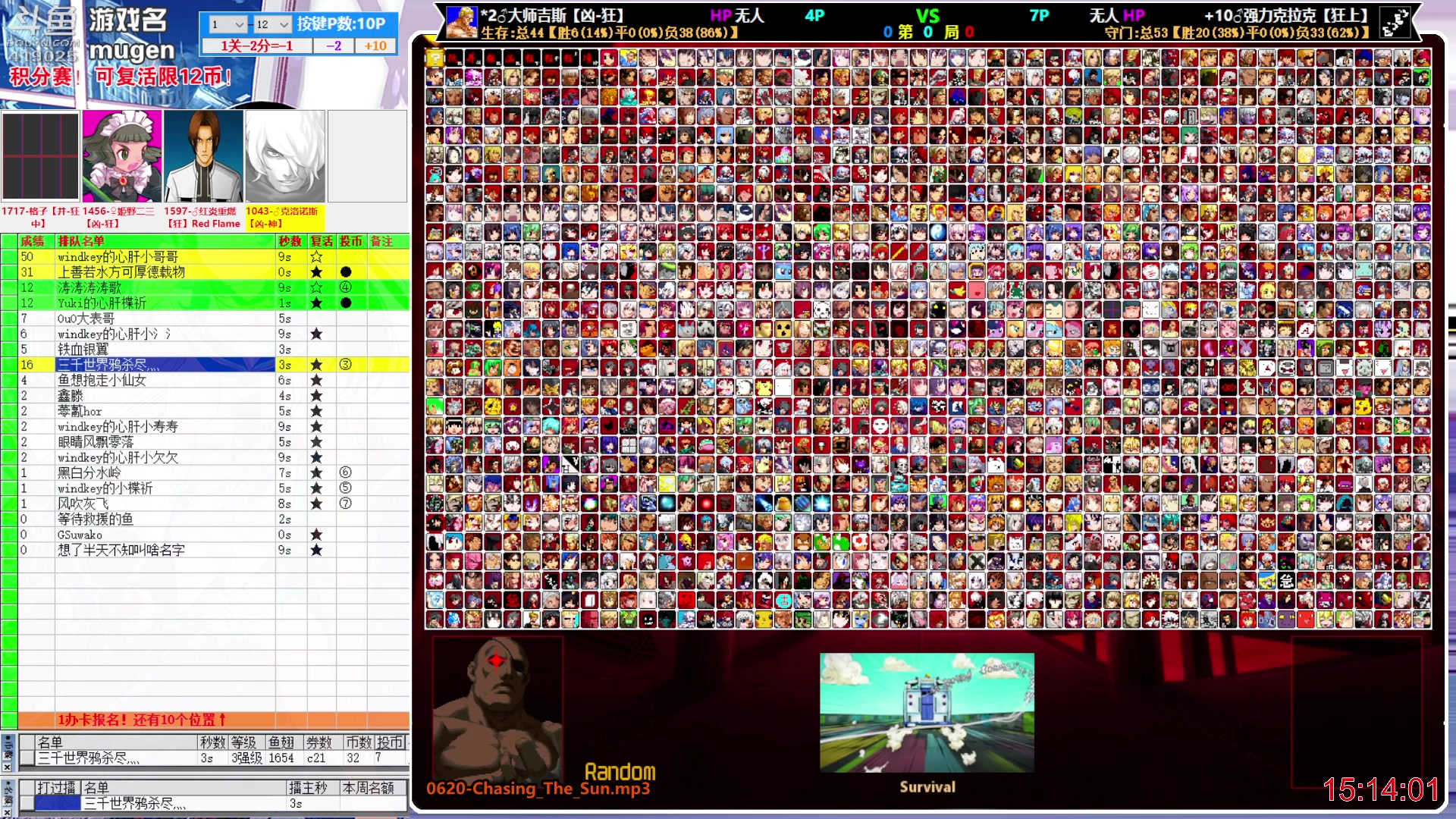
Task: Click the circled 4 in 涛涛涛涛歌 row
Action: 346,287
